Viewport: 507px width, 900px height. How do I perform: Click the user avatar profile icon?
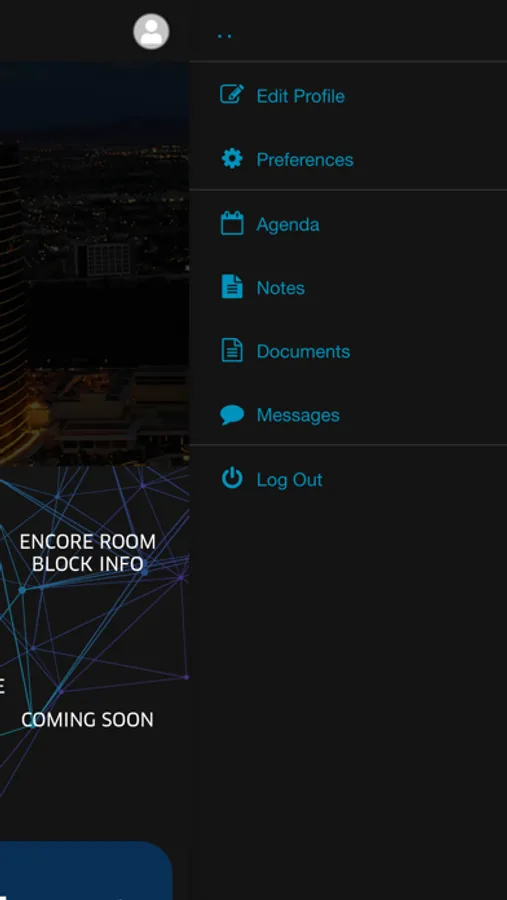(151, 32)
